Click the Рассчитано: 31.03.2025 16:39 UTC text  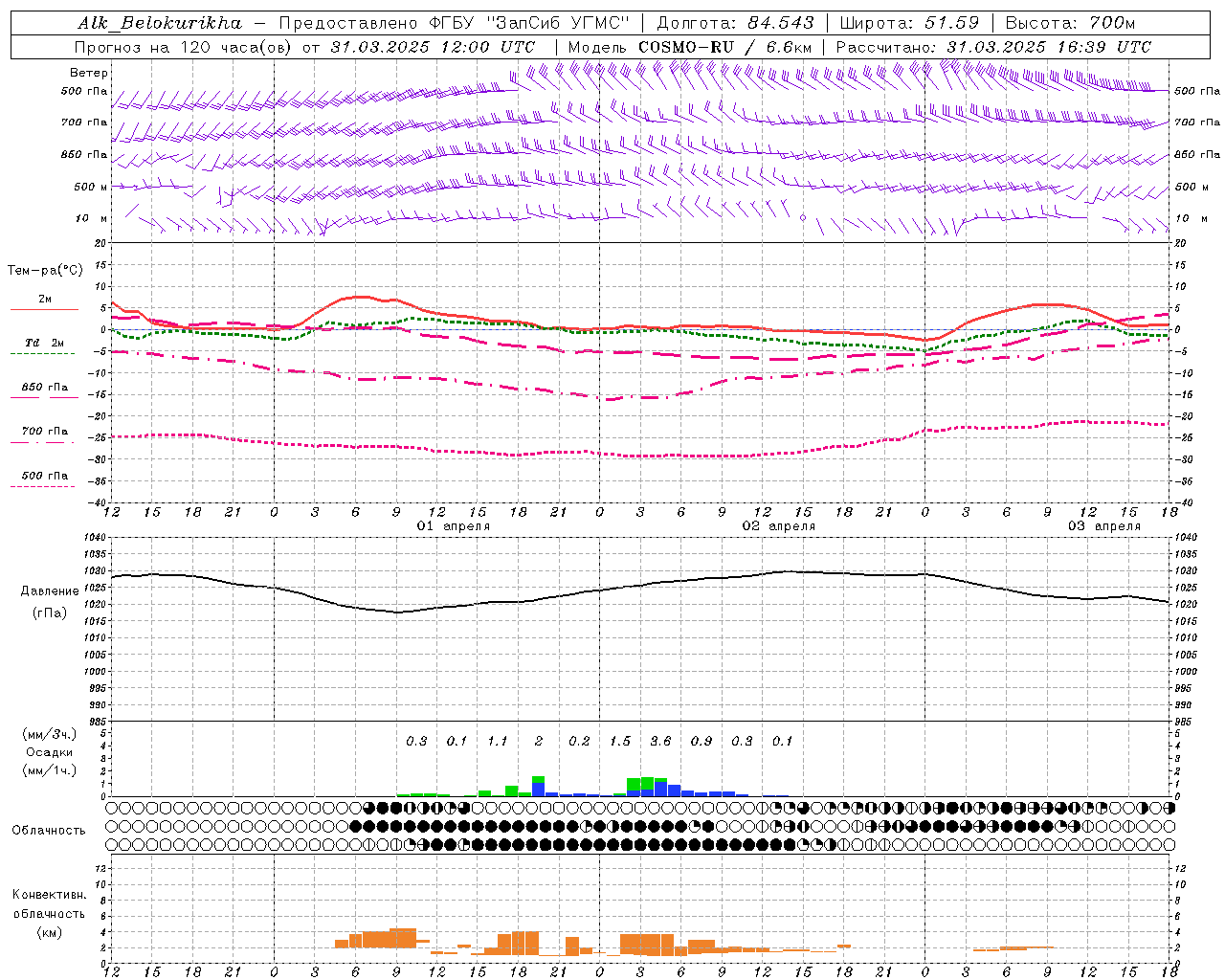993,47
